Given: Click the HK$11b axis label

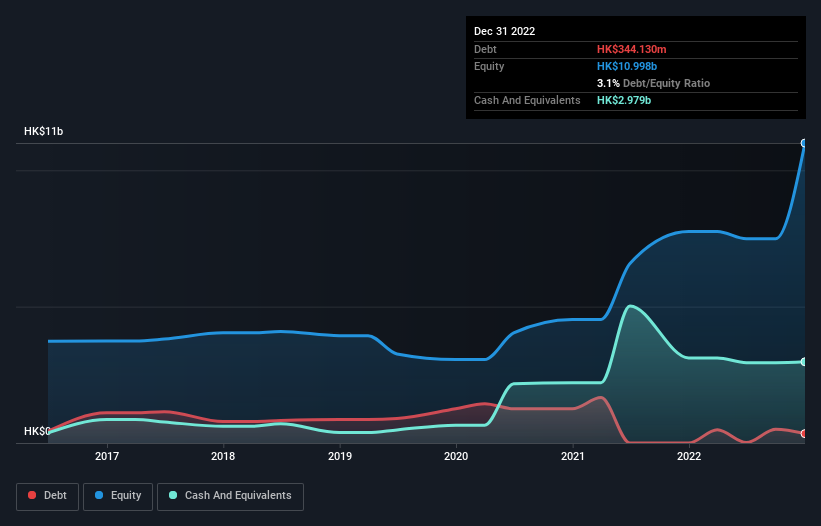Looking at the screenshot, I should [x=43, y=131].
